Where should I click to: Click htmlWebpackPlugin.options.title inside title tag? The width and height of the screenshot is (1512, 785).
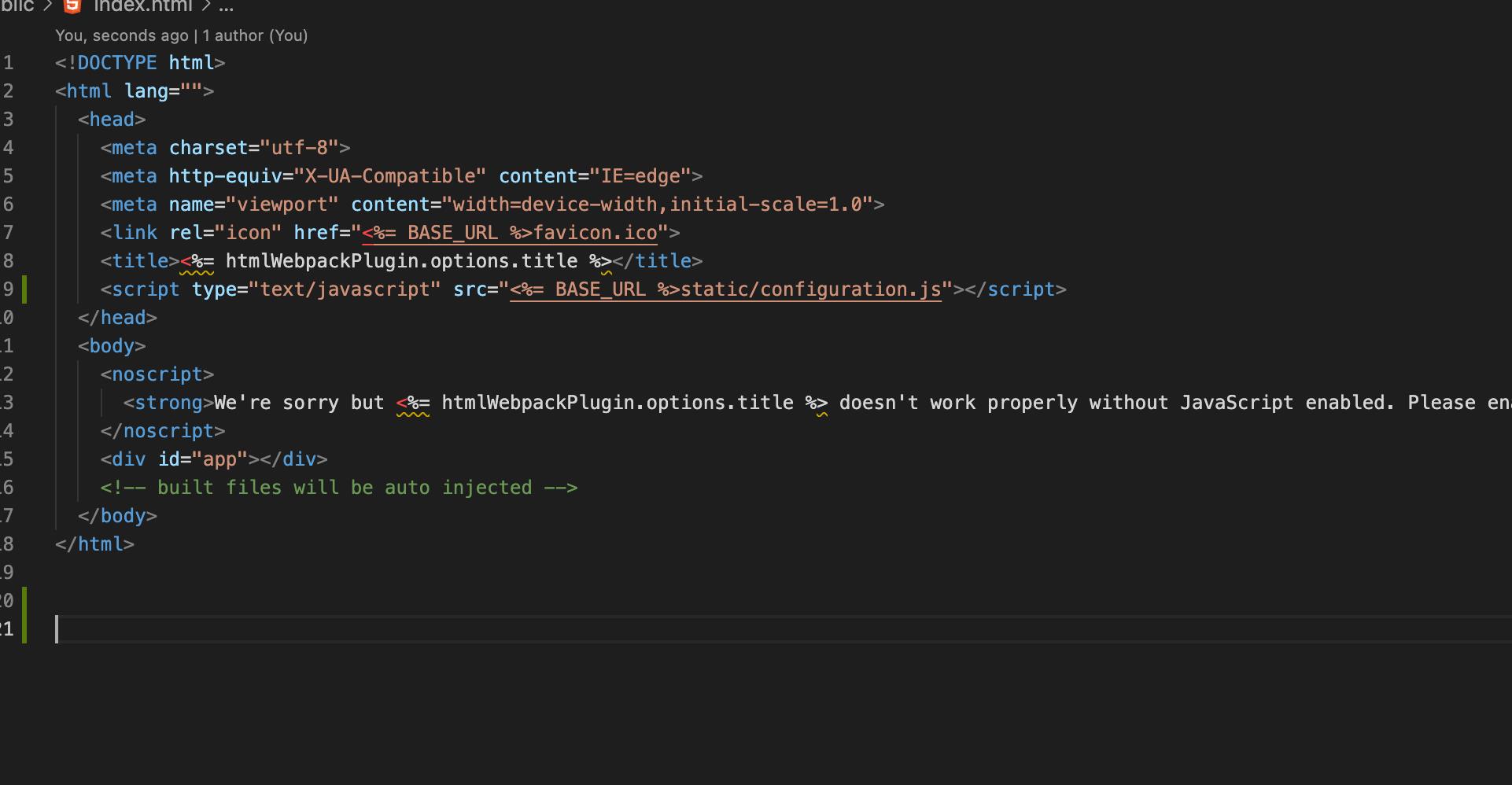pyautogui.click(x=402, y=261)
